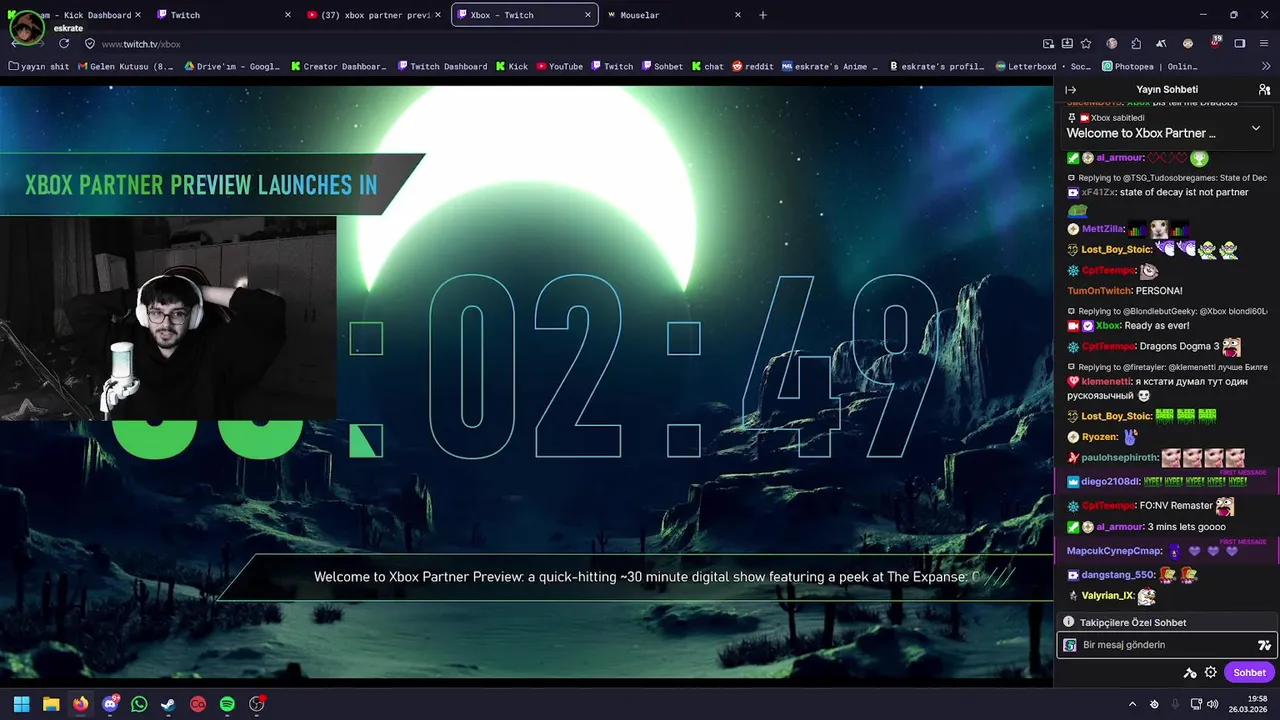Open volume control in system tray
The height and width of the screenshot is (720, 1280).
pos(1213,704)
